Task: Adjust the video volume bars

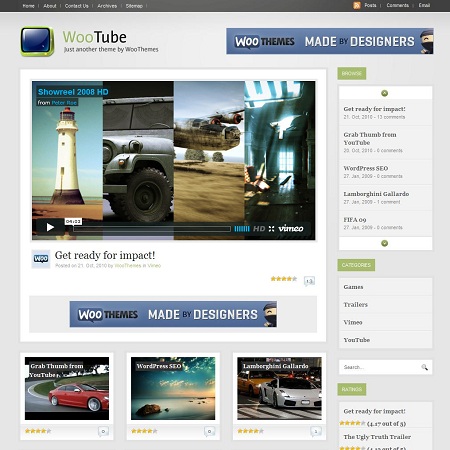Action: pyautogui.click(x=242, y=229)
